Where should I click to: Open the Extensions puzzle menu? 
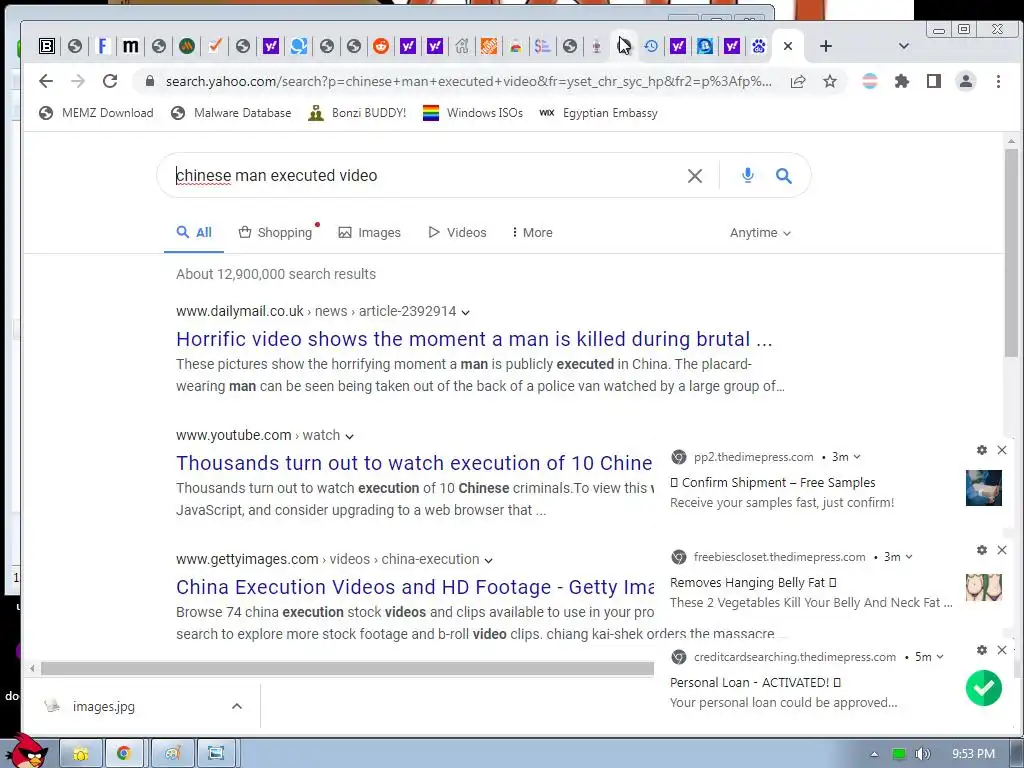pyautogui.click(x=901, y=81)
